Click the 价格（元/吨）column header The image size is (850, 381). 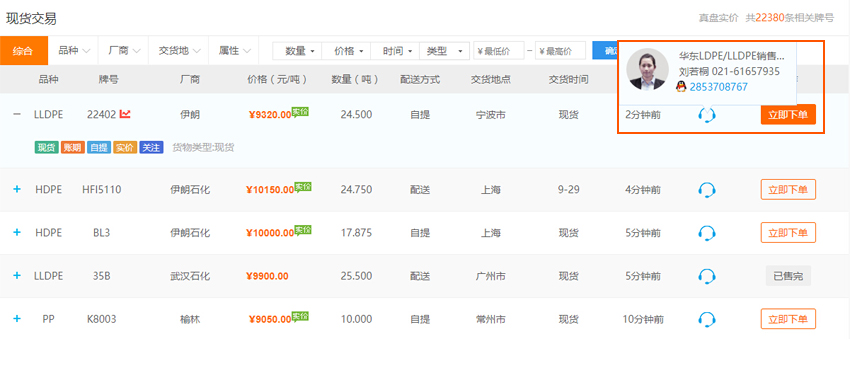point(277,80)
